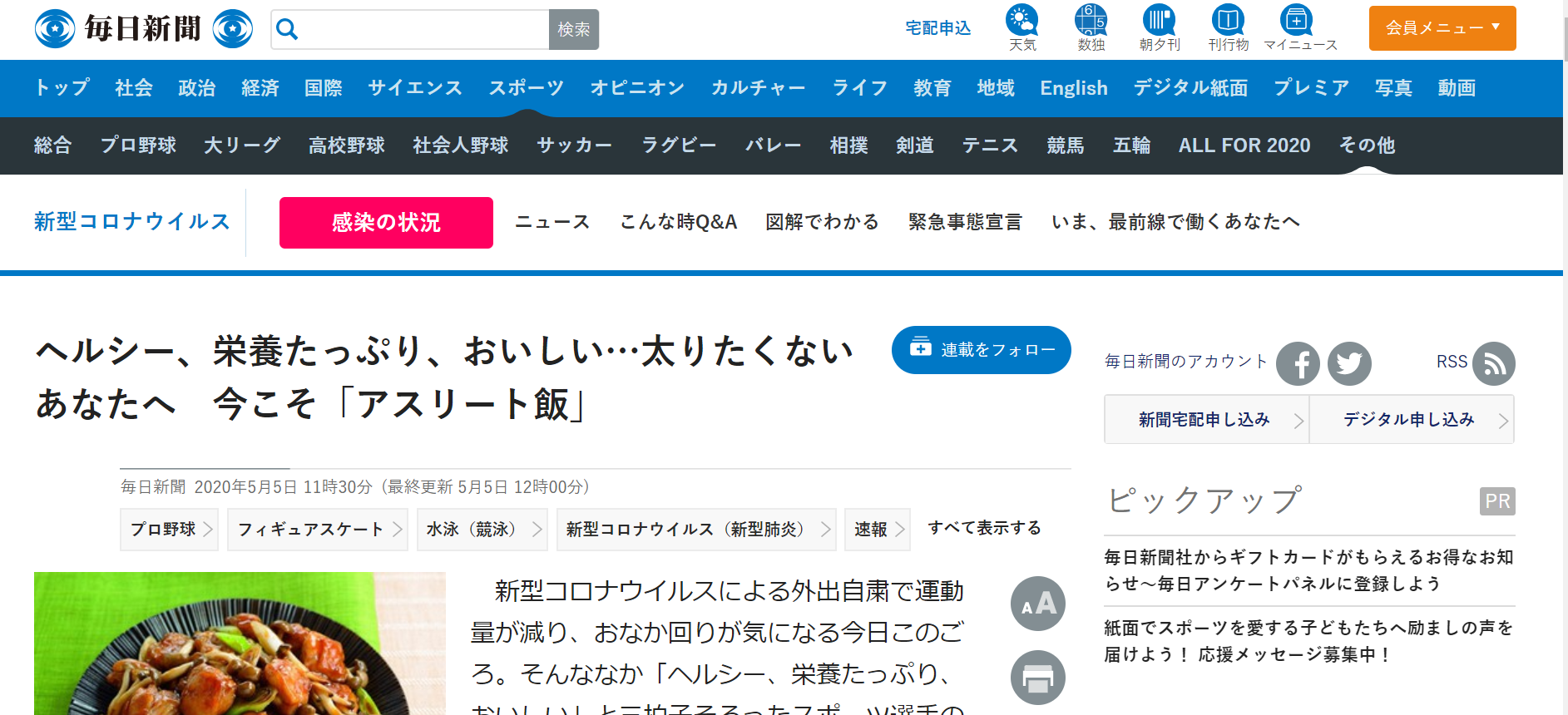
Task: Open the 数独 sudoku icon
Action: pyautogui.click(x=1091, y=28)
